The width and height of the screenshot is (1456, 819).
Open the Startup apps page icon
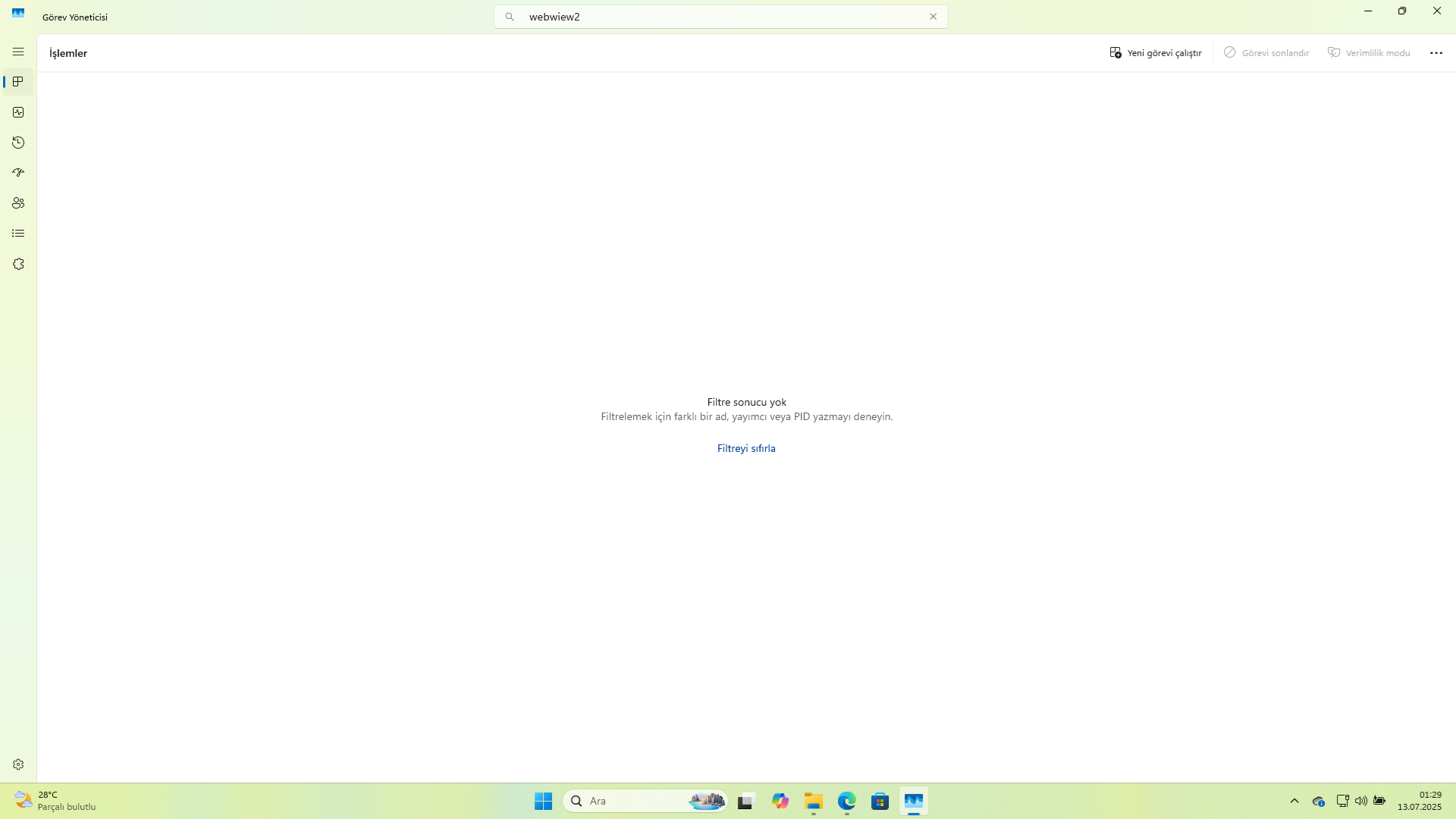18,173
